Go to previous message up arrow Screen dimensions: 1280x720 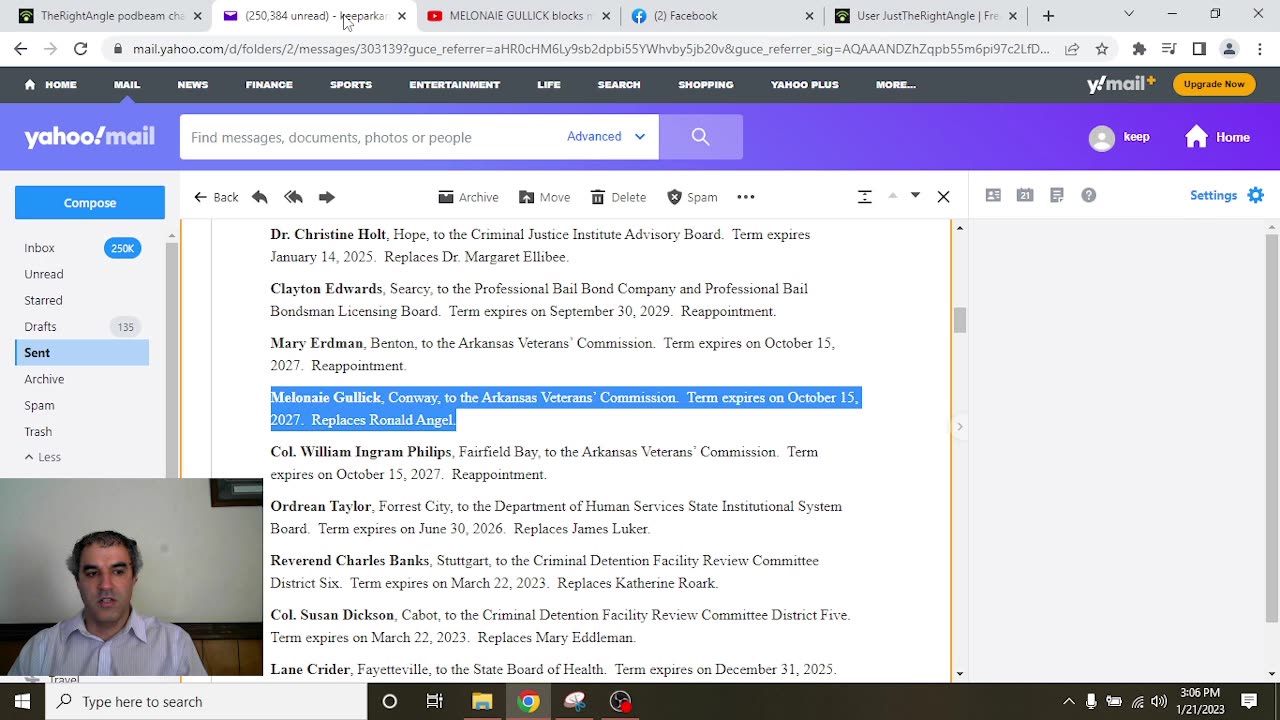(x=892, y=196)
